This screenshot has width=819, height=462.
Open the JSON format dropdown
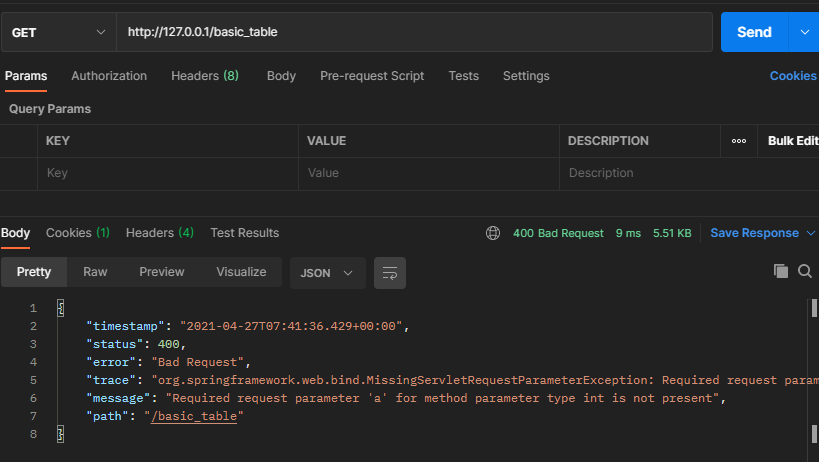click(327, 273)
